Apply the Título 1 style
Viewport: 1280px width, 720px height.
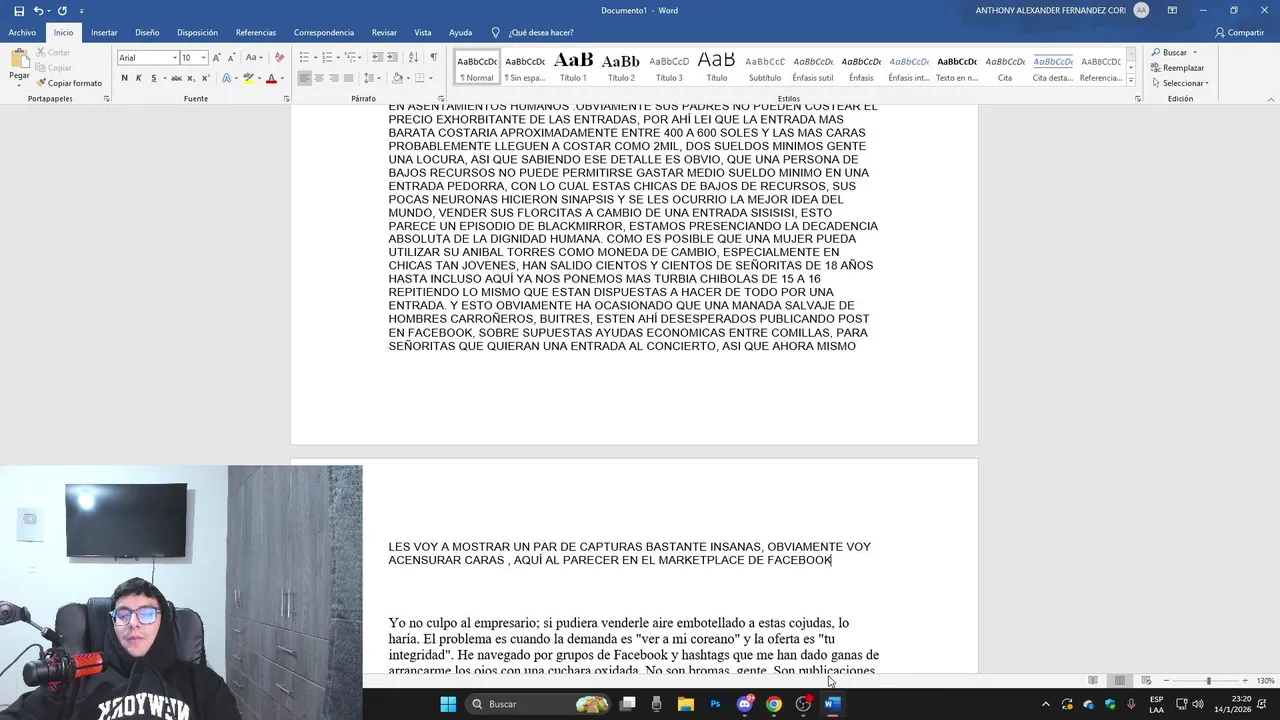[x=573, y=66]
